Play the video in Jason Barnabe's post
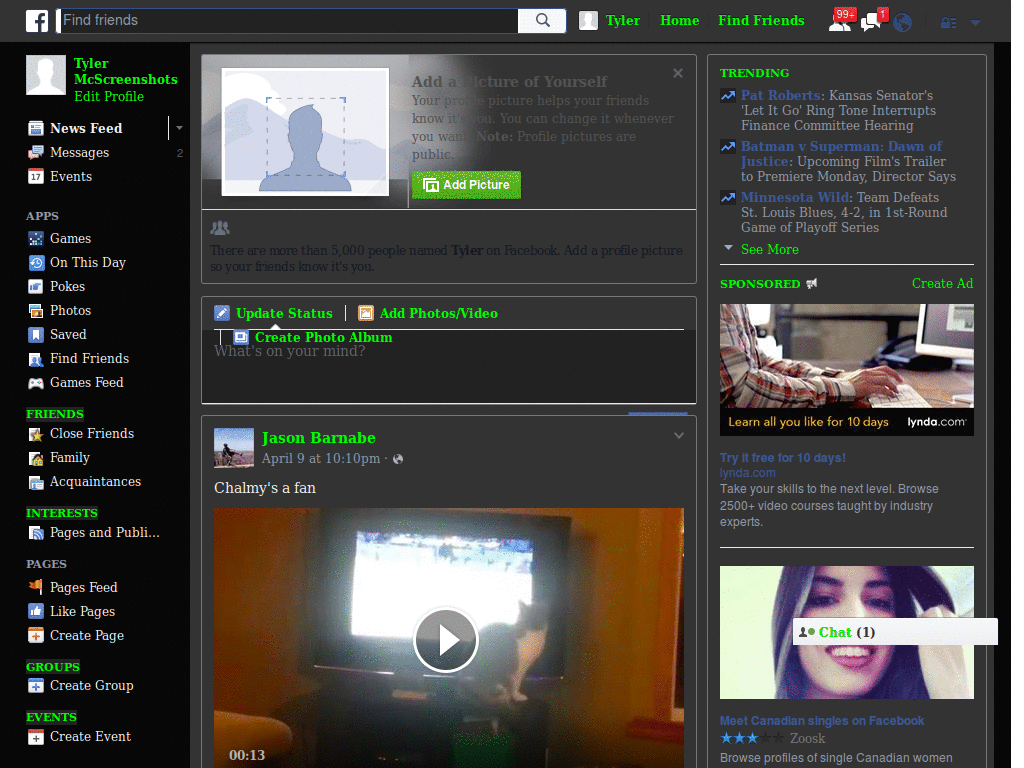 point(445,640)
